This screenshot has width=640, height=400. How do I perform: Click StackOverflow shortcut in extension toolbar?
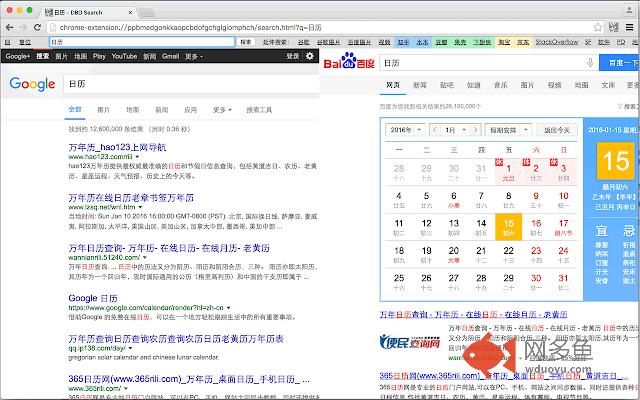click(557, 42)
